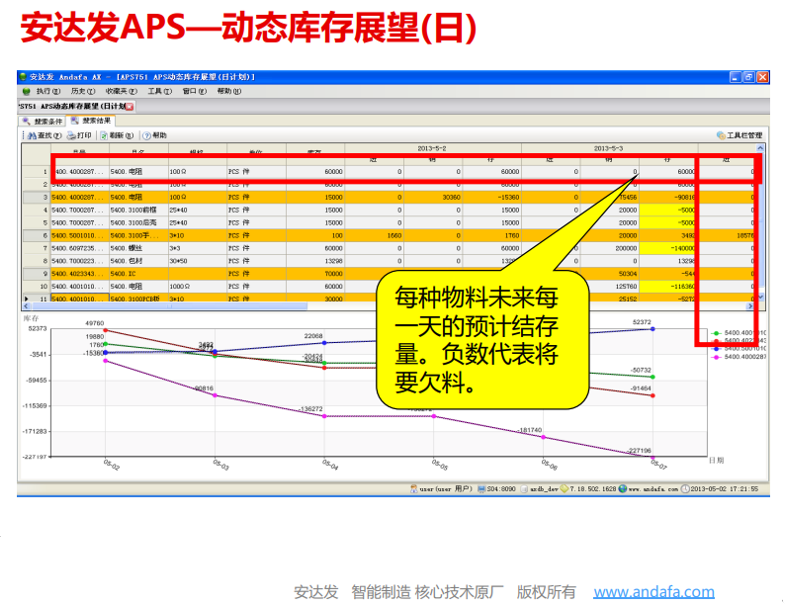Image resolution: width=807 pixels, height=607 pixels.
Task: Click the 5400.IC cell in row 9
Action: pyautogui.click(x=139, y=274)
